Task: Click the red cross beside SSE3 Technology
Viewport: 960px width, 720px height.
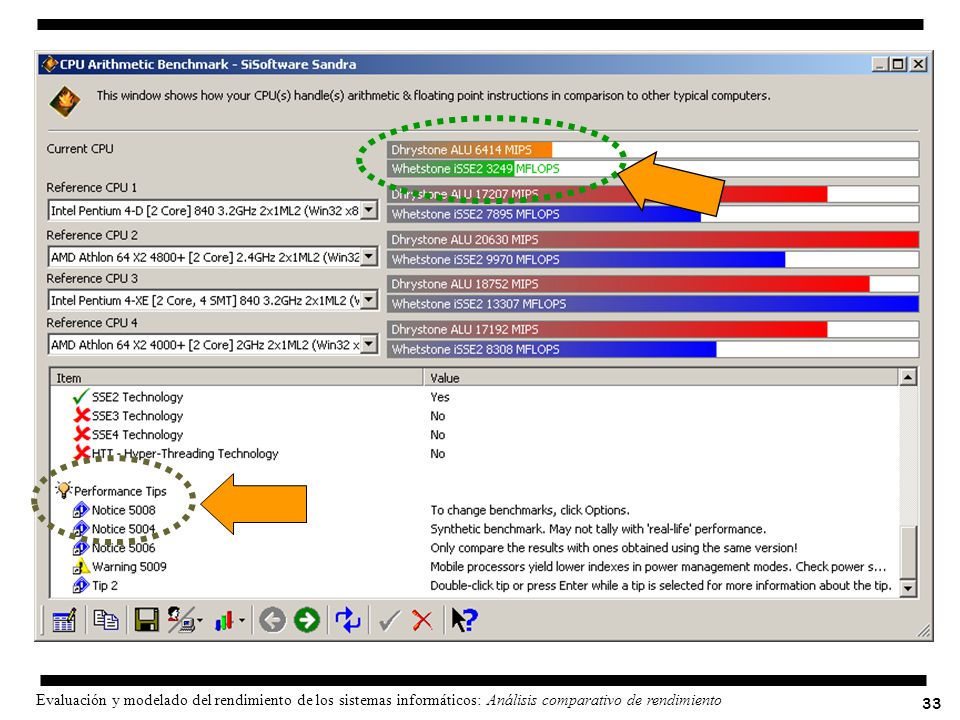Action: 81,415
